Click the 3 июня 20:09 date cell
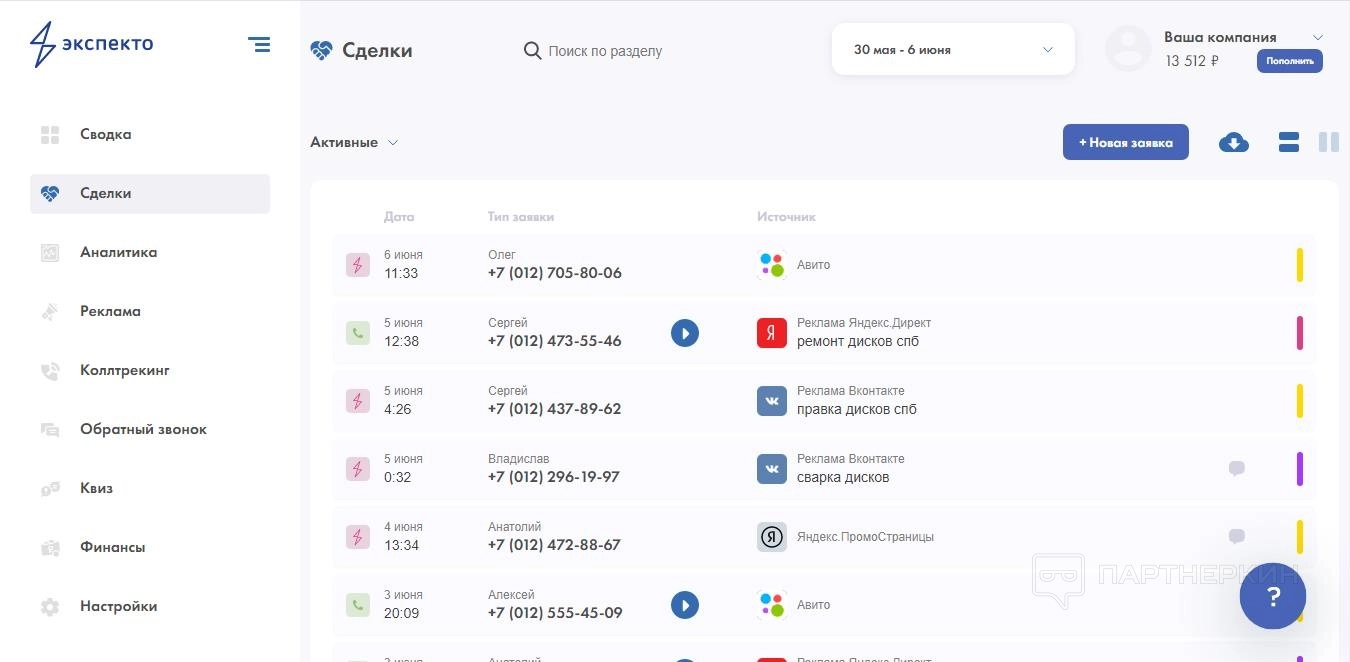This screenshot has height=662, width=1350. pos(404,604)
